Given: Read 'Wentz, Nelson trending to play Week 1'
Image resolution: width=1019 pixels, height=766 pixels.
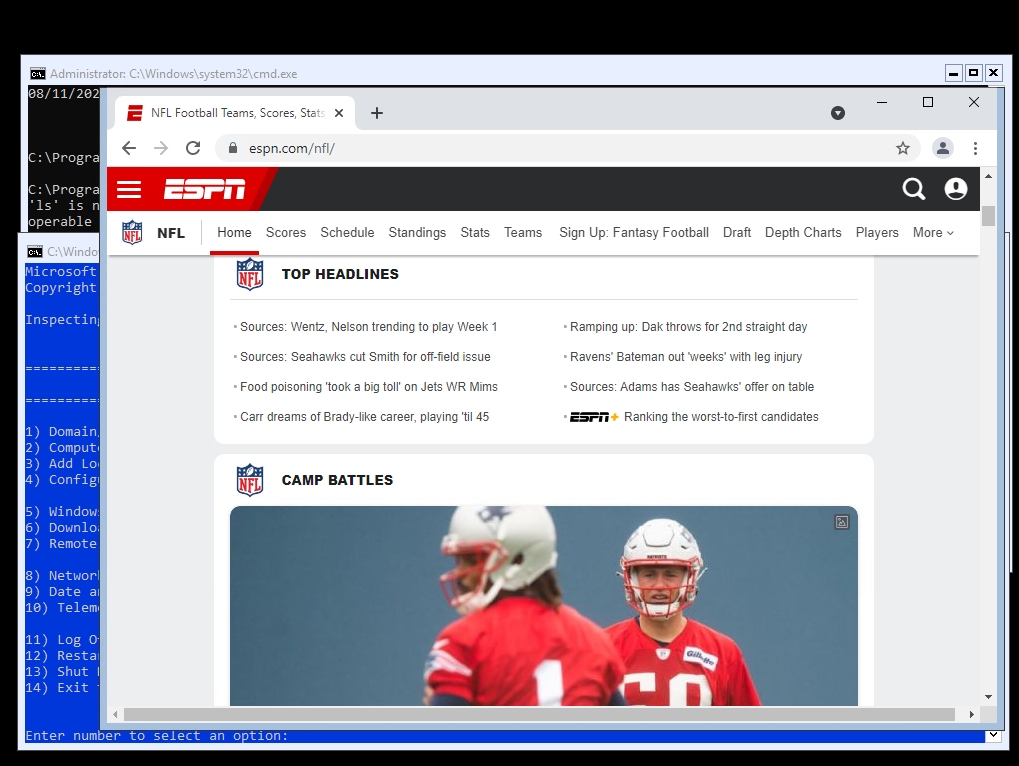Looking at the screenshot, I should point(368,327).
